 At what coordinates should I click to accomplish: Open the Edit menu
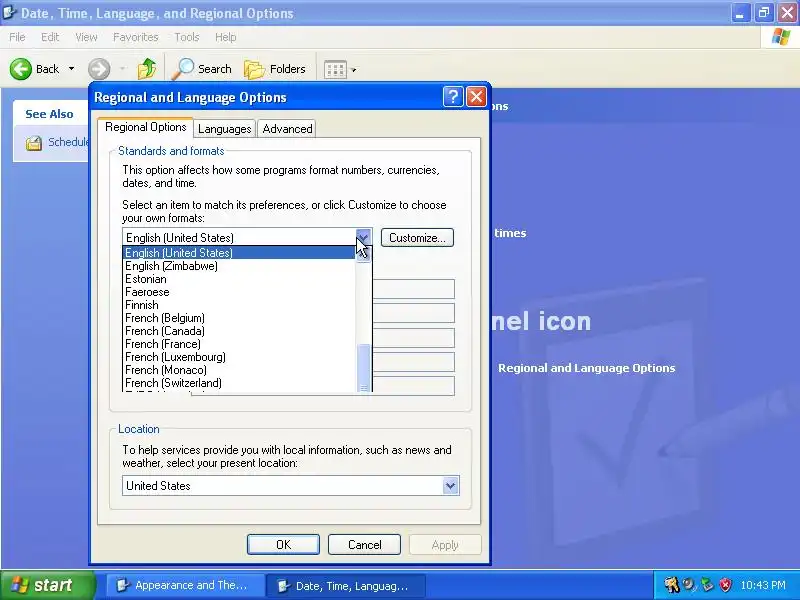[x=50, y=37]
